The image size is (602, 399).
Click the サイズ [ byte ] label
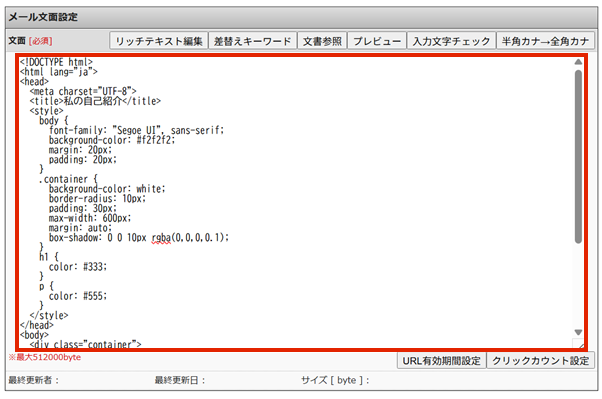pyautogui.click(x=335, y=381)
